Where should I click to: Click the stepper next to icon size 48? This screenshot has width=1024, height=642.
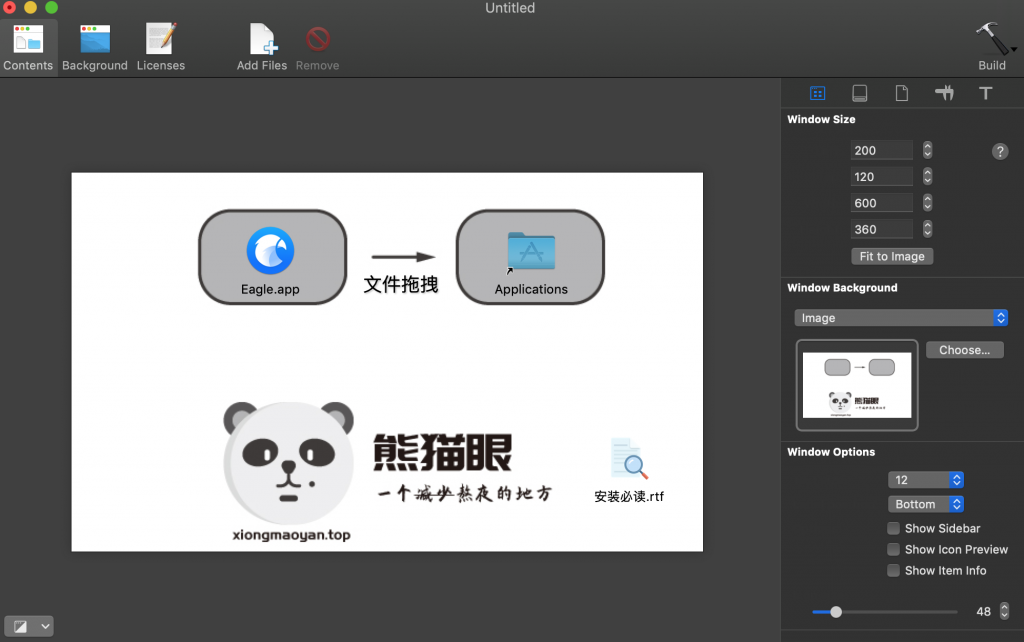1004,611
